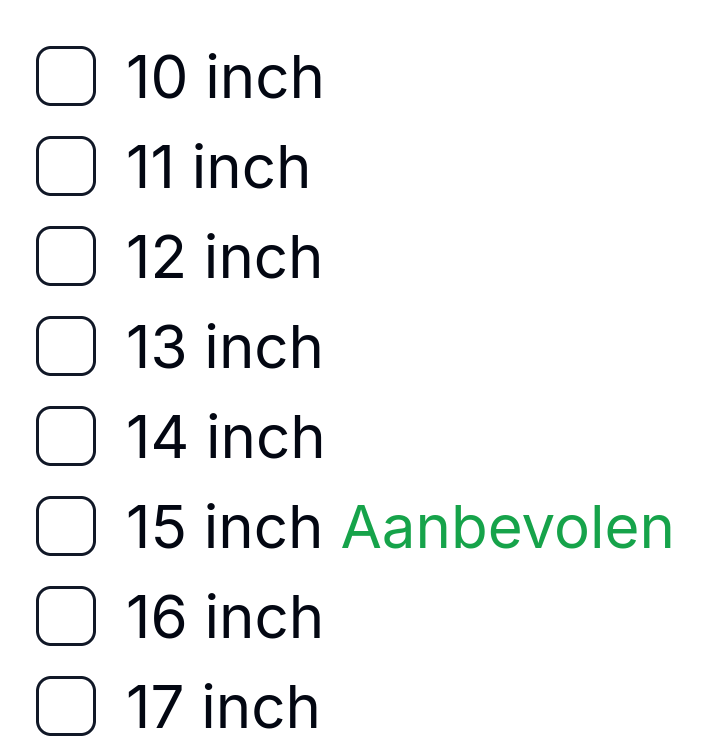This screenshot has width=709, height=754.
Task: Click the word "inch" beside 16
Action: coord(264,618)
